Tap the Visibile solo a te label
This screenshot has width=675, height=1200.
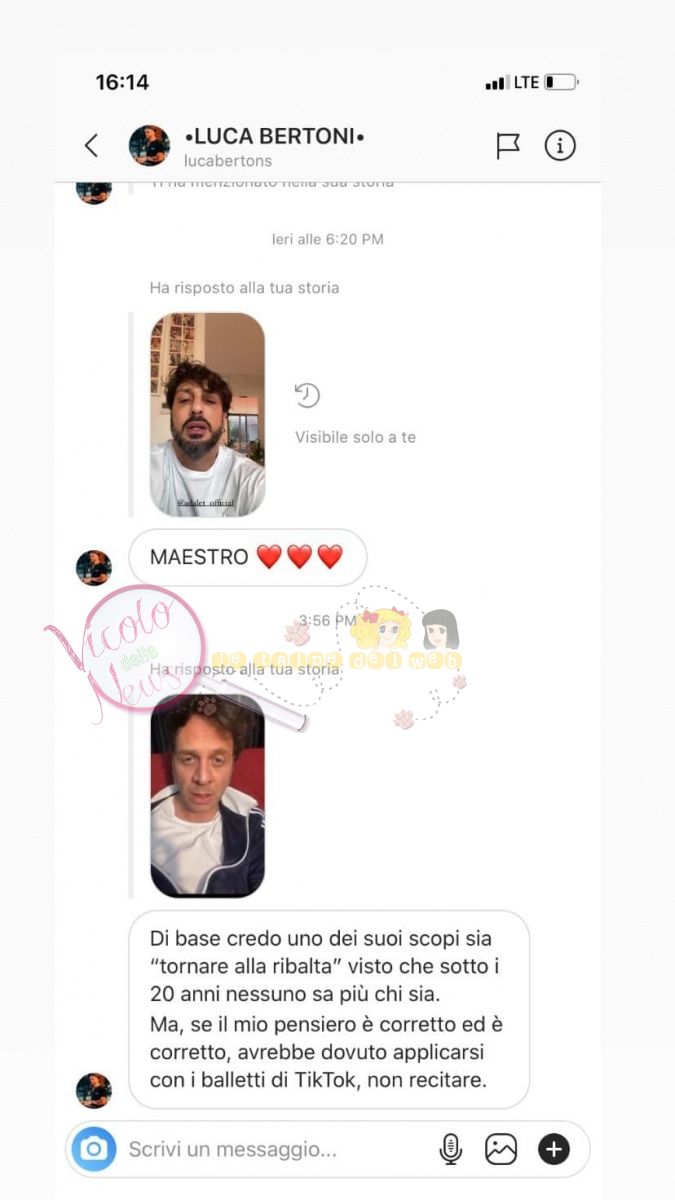tap(355, 437)
